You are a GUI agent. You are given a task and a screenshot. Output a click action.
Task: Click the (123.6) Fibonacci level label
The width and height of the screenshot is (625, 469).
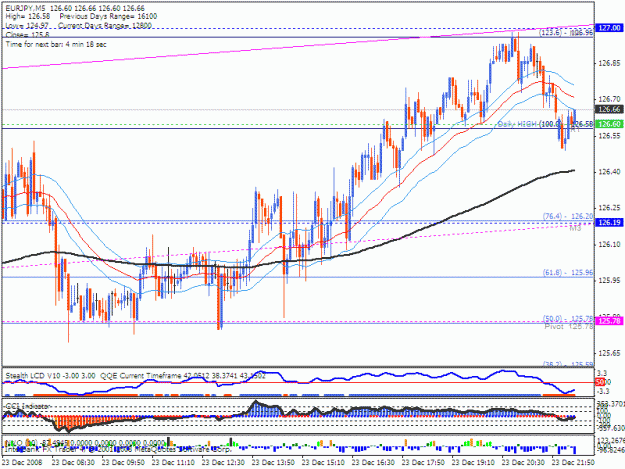coord(566,33)
